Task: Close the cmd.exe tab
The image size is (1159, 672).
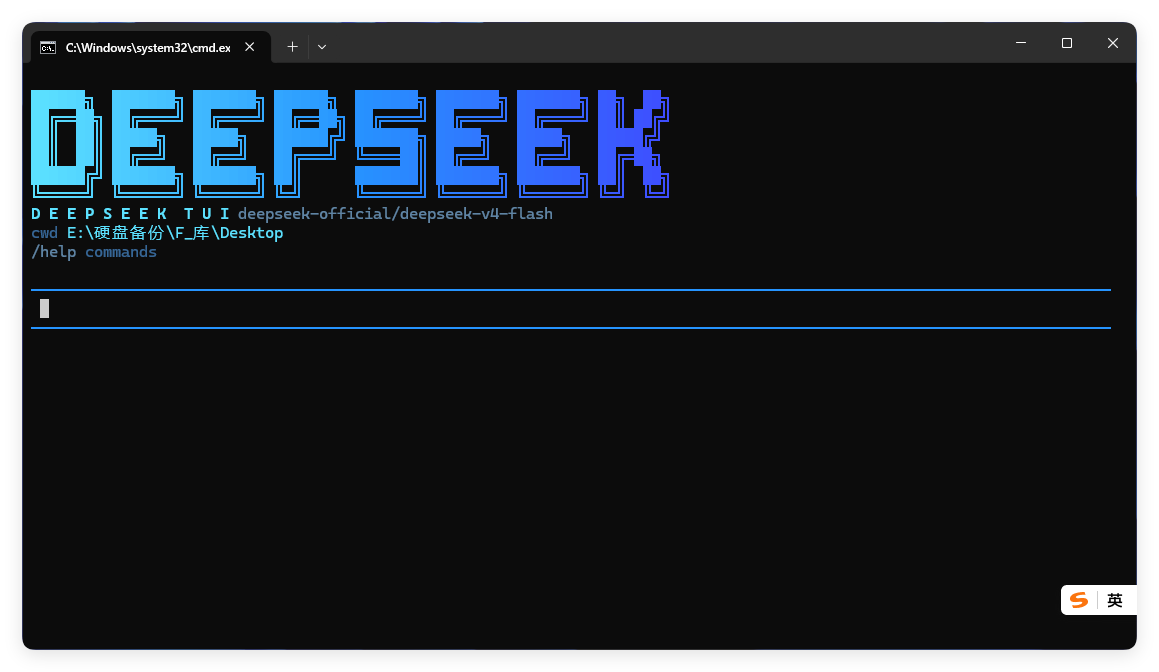Action: tap(250, 47)
